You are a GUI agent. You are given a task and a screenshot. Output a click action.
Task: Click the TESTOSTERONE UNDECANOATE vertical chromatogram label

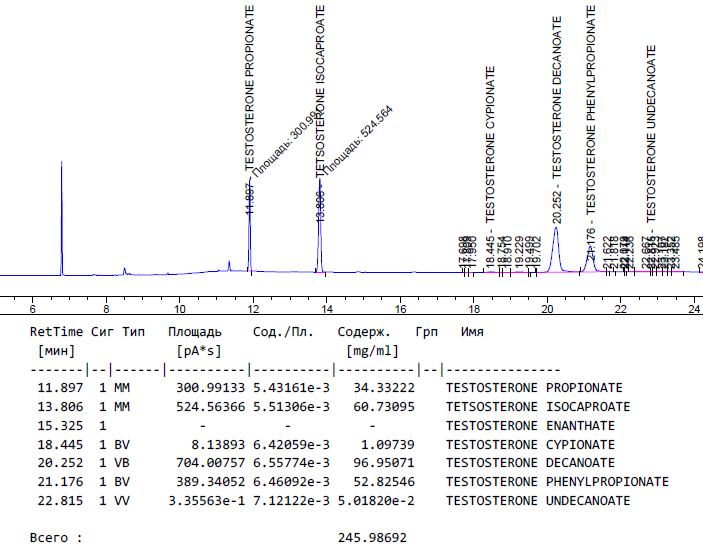(651, 132)
